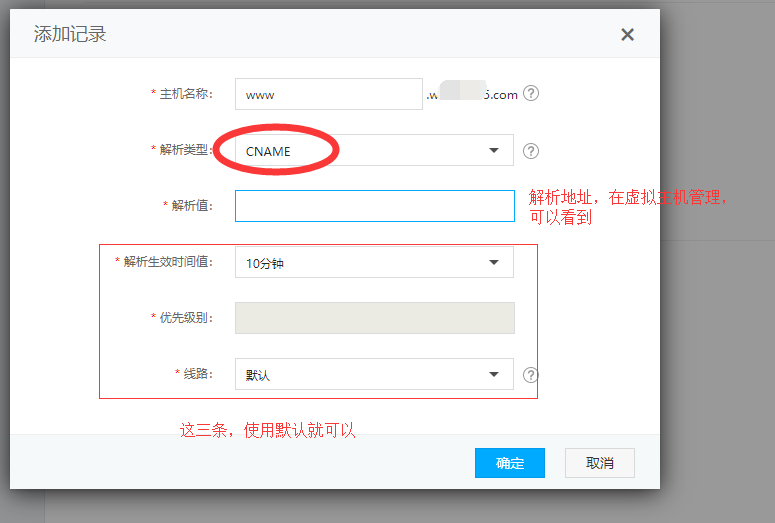Close the 添加记录 dialog with X

tap(627, 35)
